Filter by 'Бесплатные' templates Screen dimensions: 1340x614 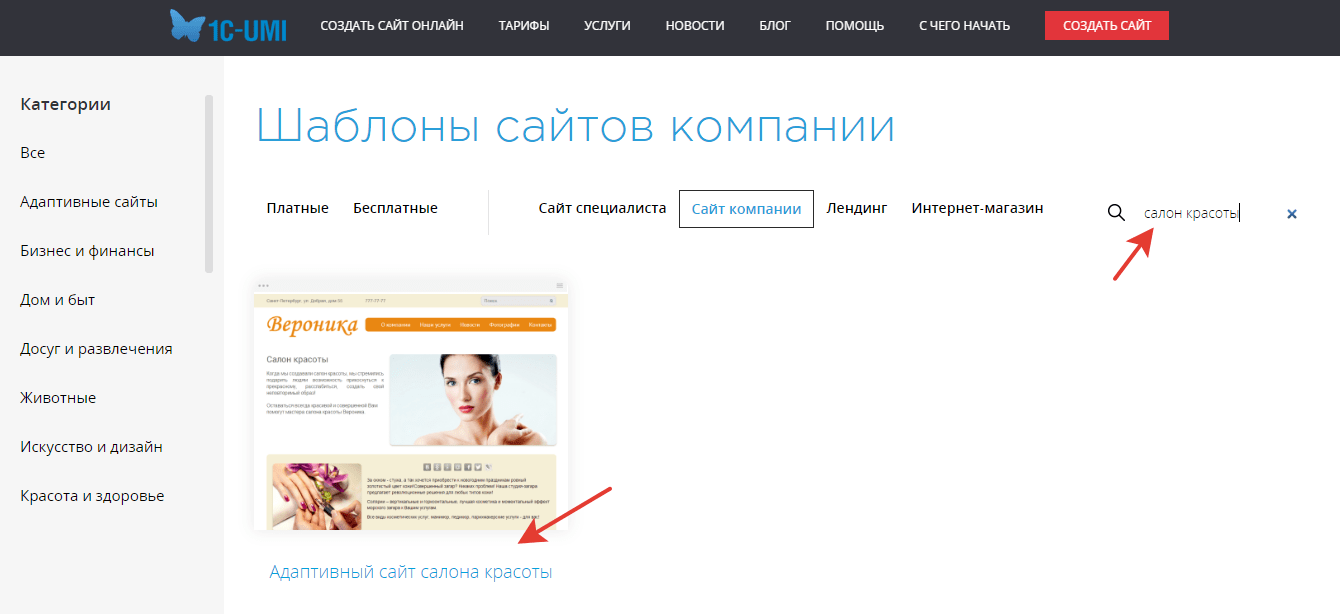click(395, 209)
